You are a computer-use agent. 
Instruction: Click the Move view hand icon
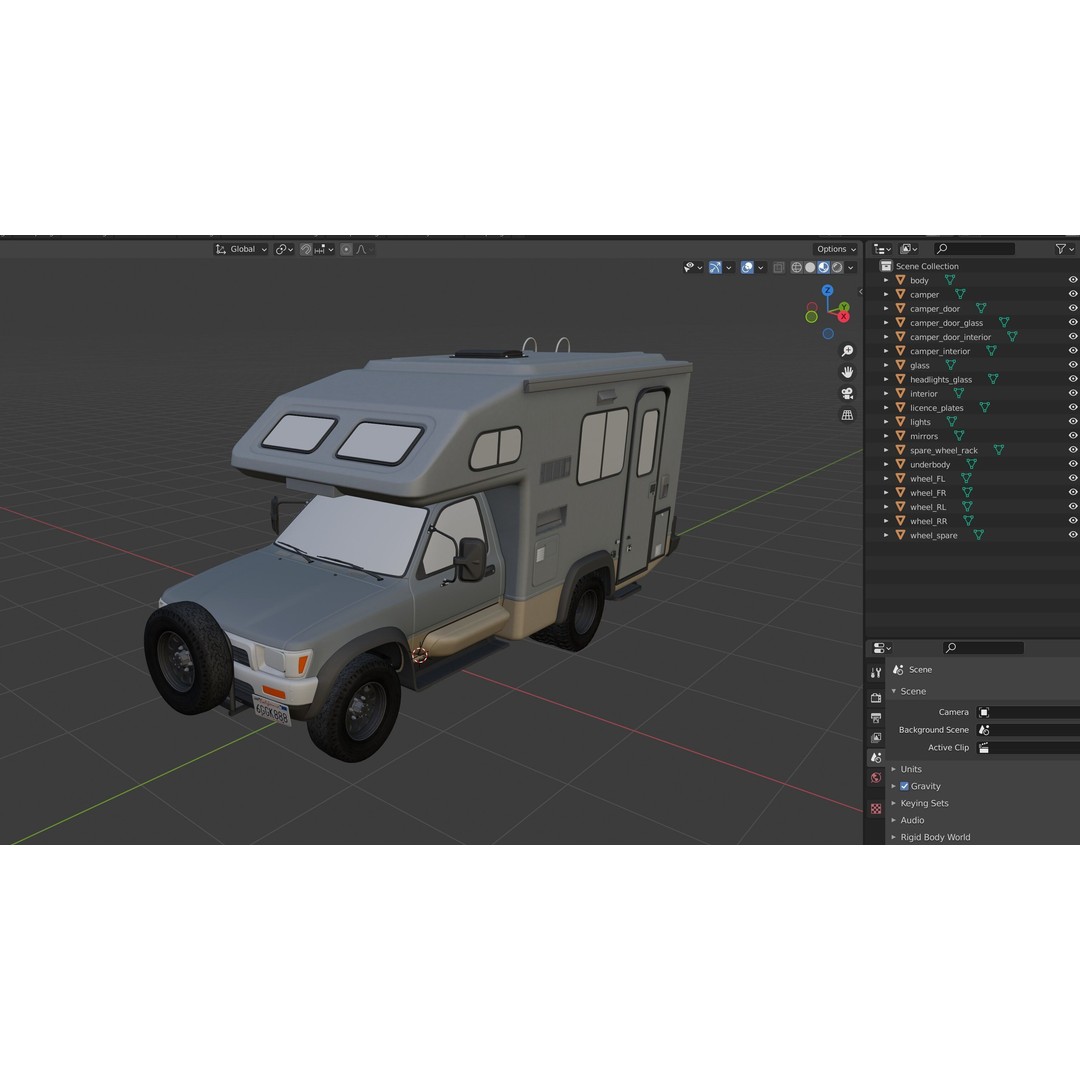point(848,371)
